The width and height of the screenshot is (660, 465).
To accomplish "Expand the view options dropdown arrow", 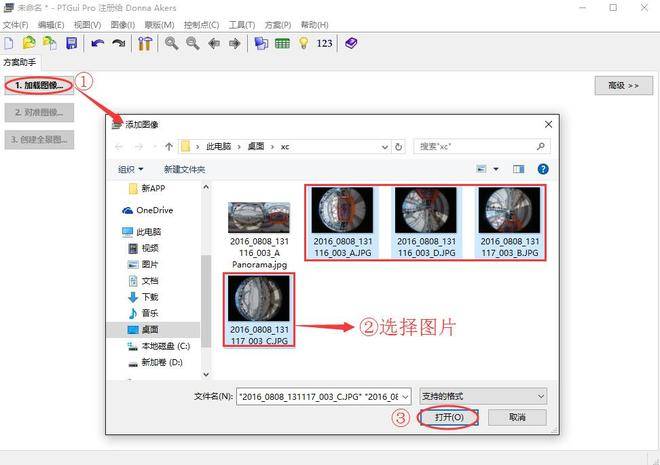I will coord(496,169).
